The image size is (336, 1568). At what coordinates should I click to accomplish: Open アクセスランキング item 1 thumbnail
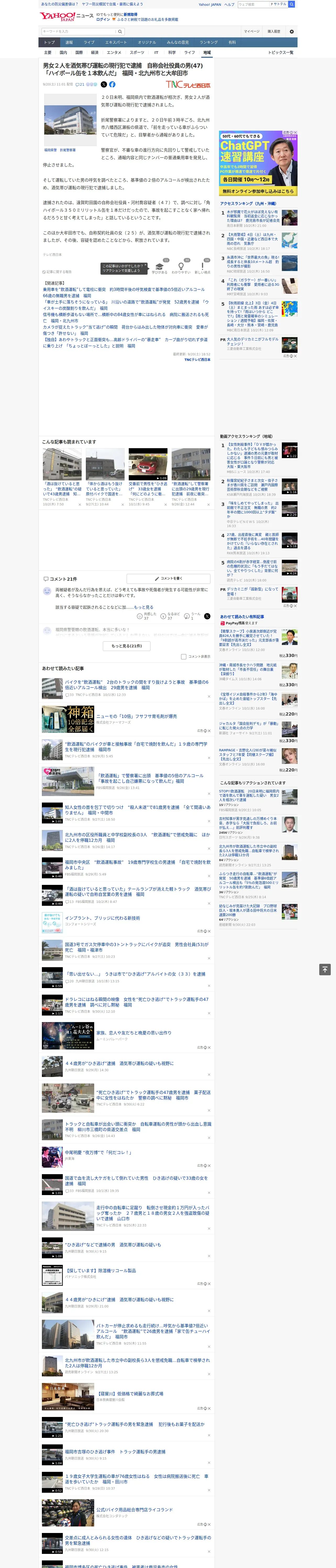290,217
